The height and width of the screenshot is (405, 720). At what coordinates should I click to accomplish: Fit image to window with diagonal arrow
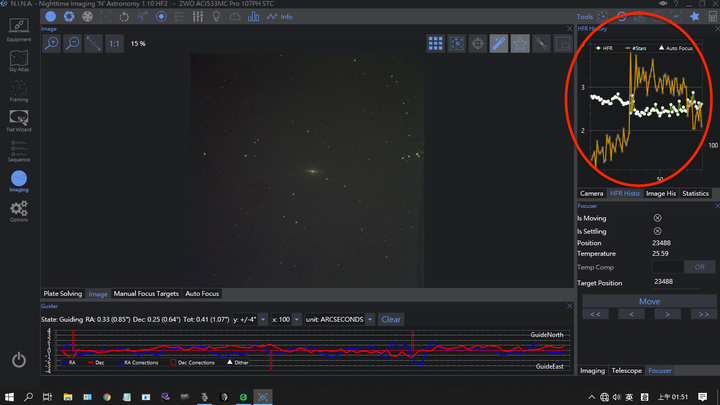[93, 44]
